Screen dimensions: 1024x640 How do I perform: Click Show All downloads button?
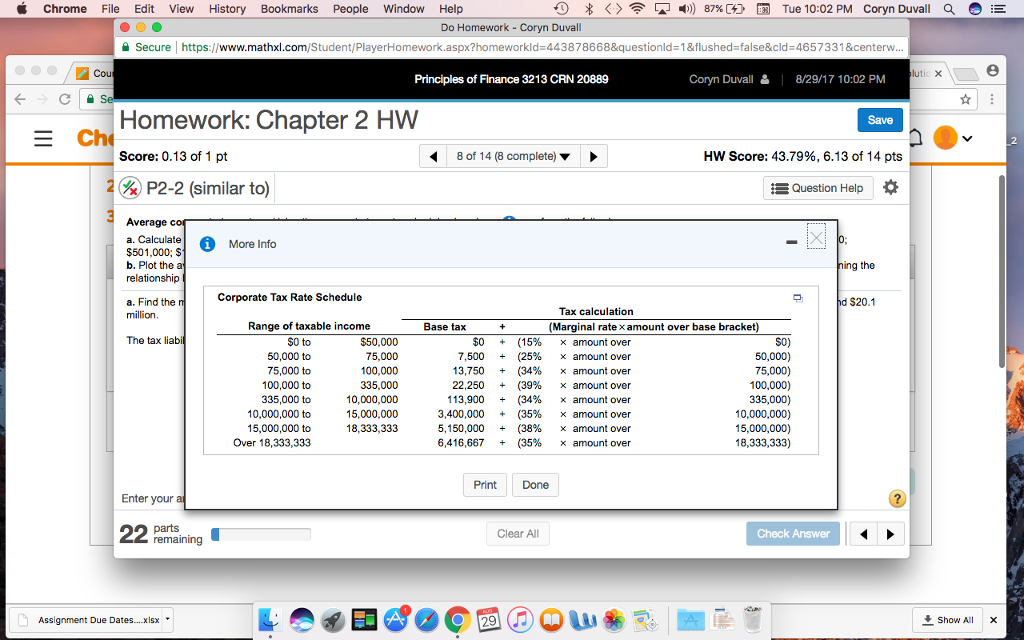click(x=948, y=620)
